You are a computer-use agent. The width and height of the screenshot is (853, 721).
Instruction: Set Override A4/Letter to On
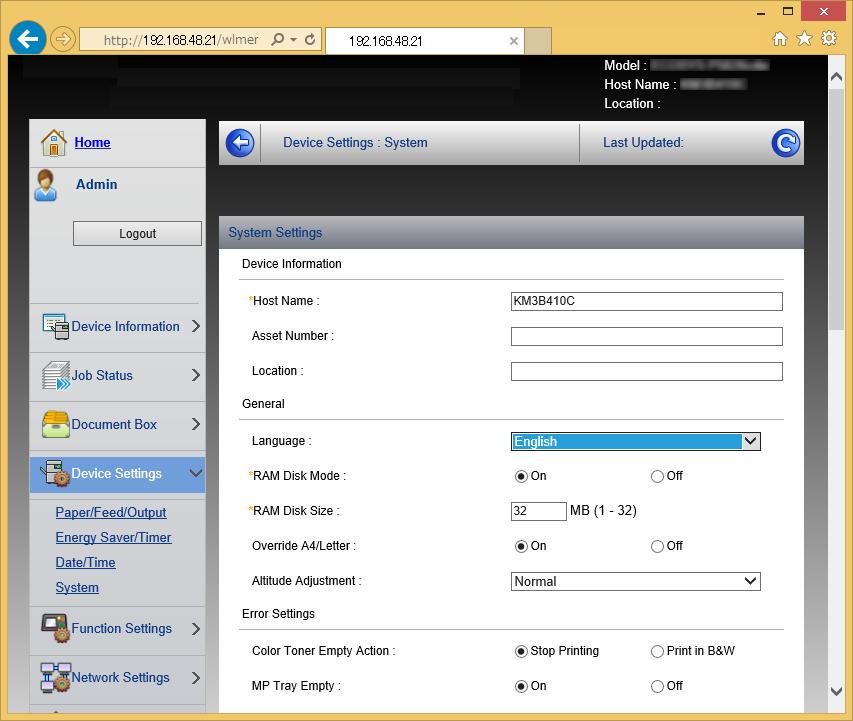521,546
